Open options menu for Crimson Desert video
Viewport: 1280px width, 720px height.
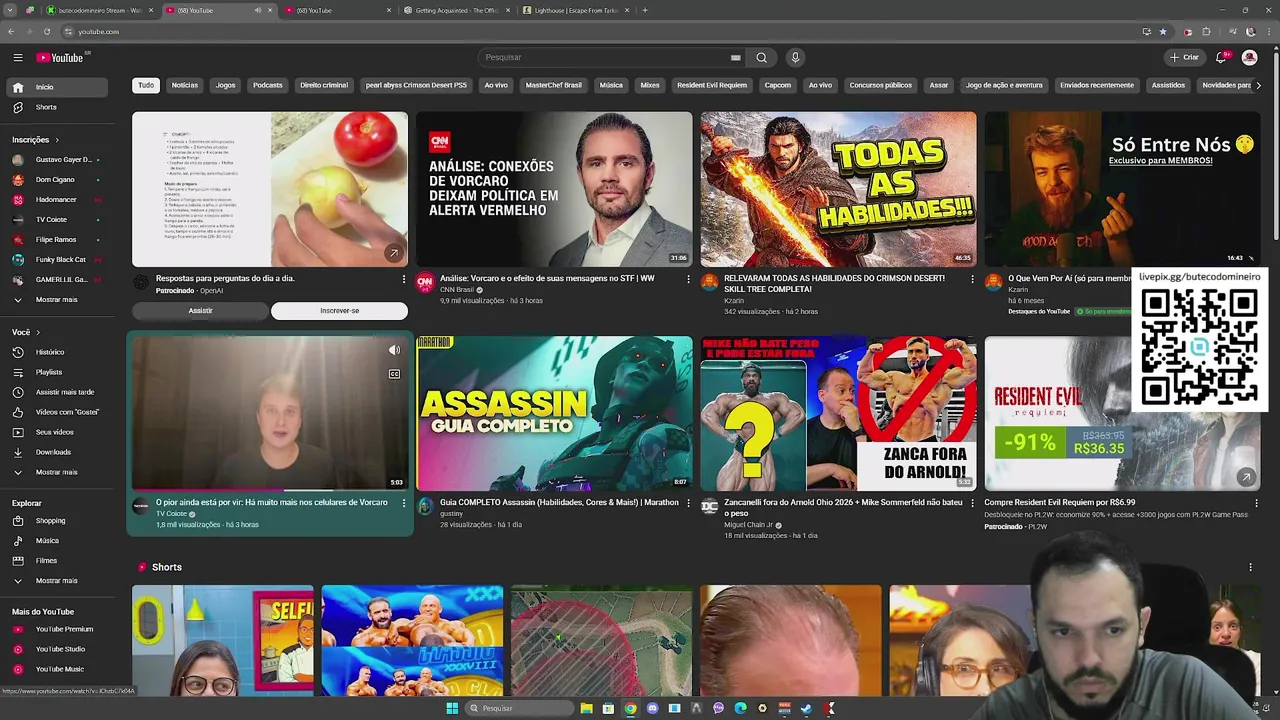[972, 279]
